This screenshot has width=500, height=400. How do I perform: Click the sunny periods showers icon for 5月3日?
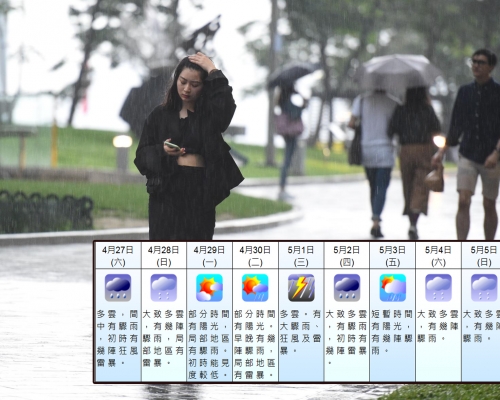point(393,288)
